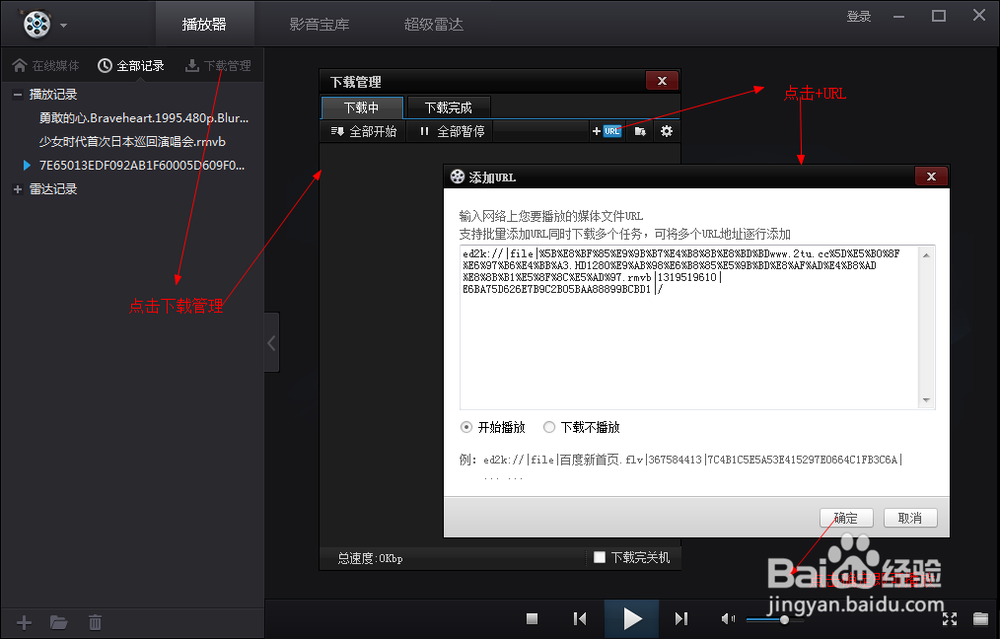Select the 下载不播放 radio button
Viewport: 1000px width, 639px height.
pyautogui.click(x=549, y=427)
